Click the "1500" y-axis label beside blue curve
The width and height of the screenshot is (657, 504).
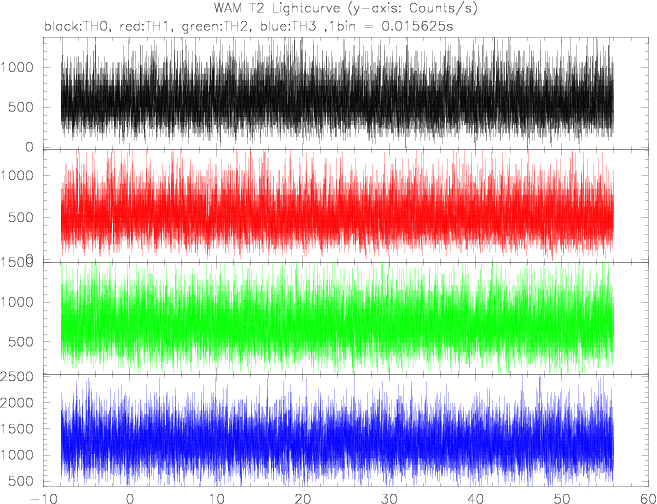pos(17,429)
